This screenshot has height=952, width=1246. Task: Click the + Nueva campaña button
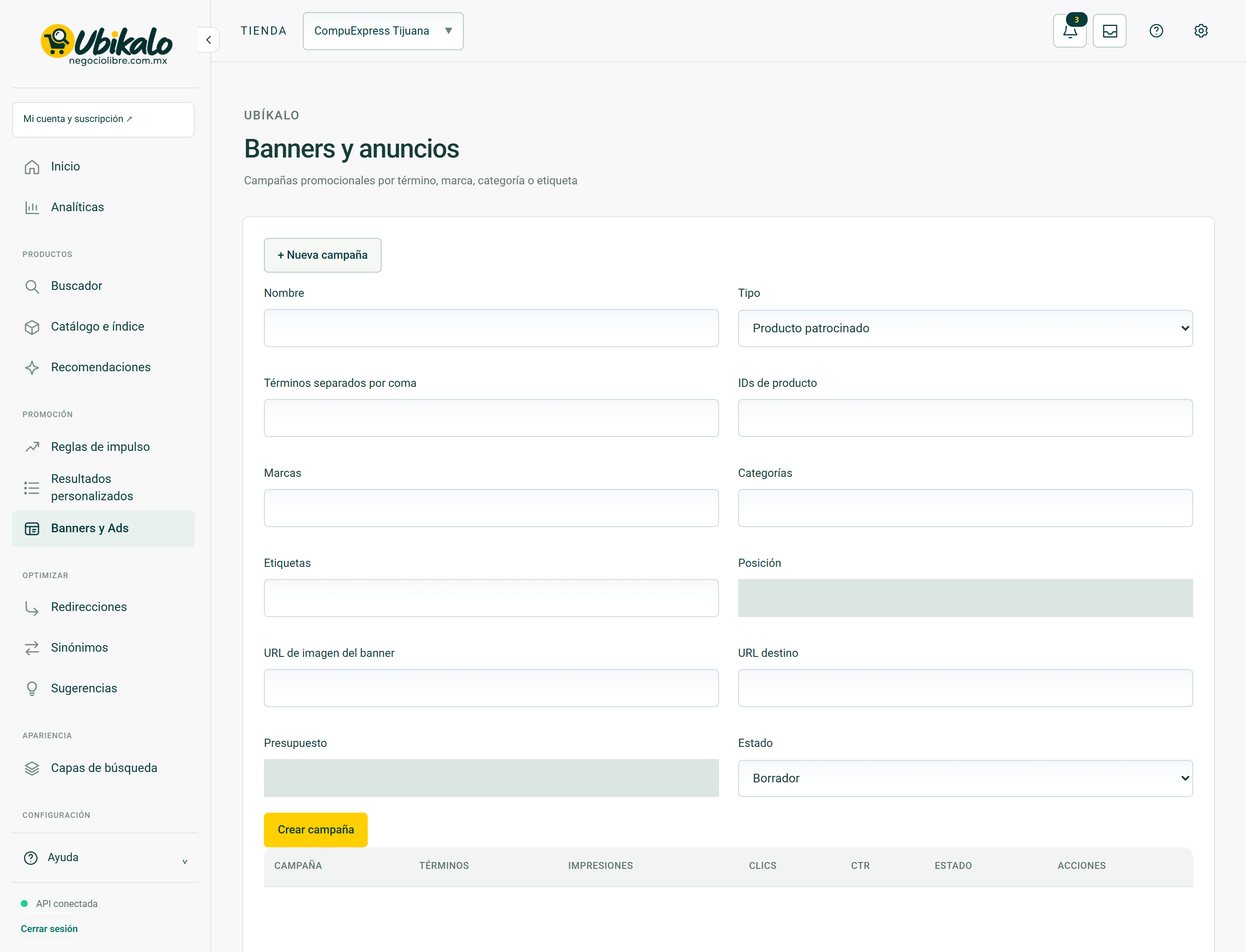(322, 255)
